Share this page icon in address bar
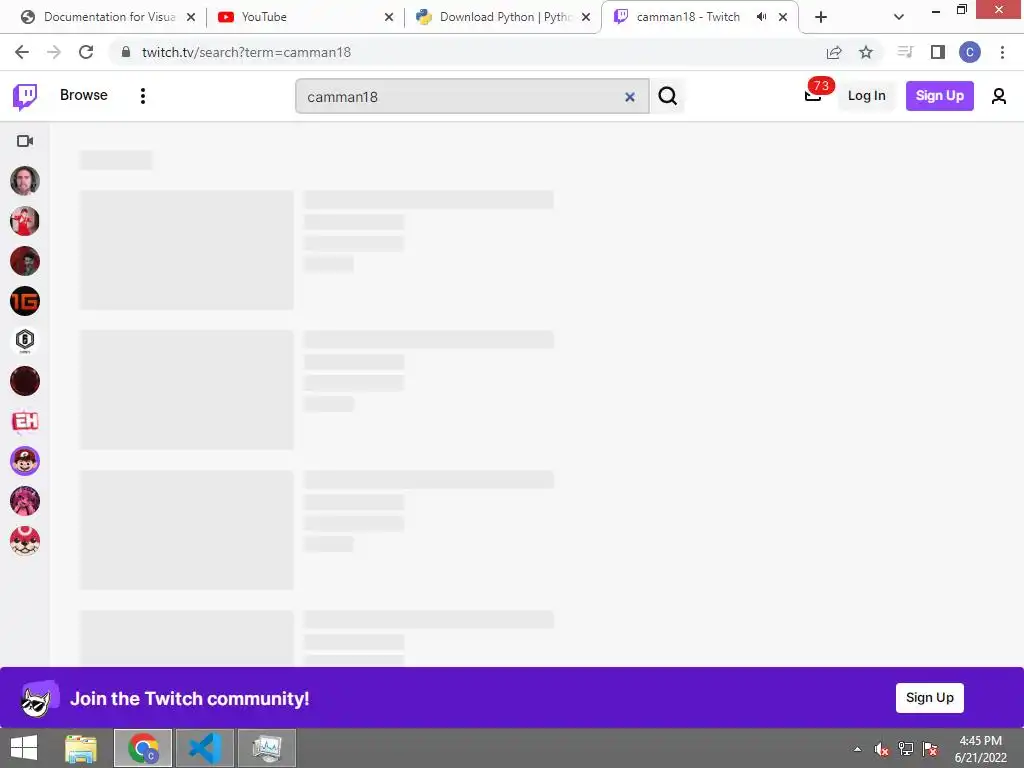This screenshot has width=1024, height=768. pos(834,52)
